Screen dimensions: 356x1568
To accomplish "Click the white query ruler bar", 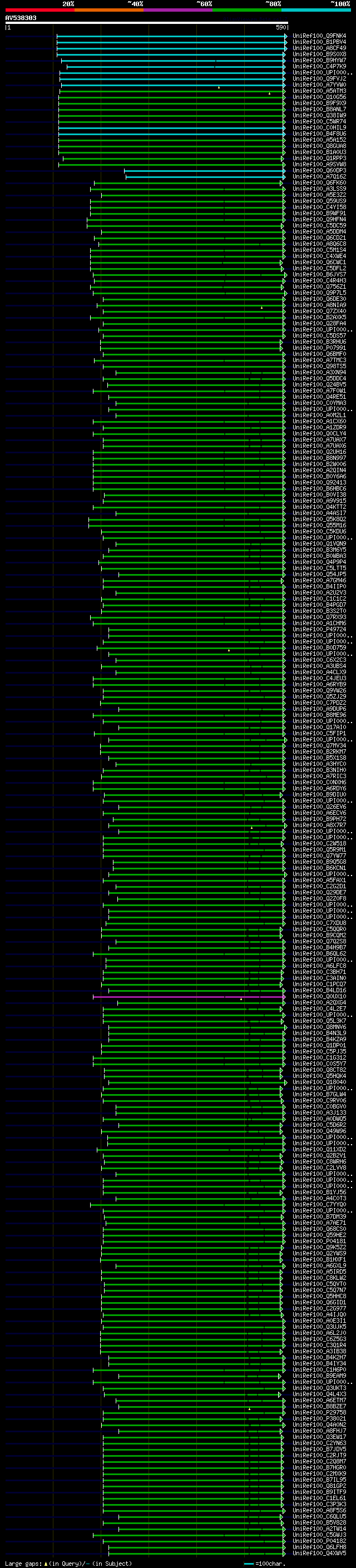I will 147,22.
